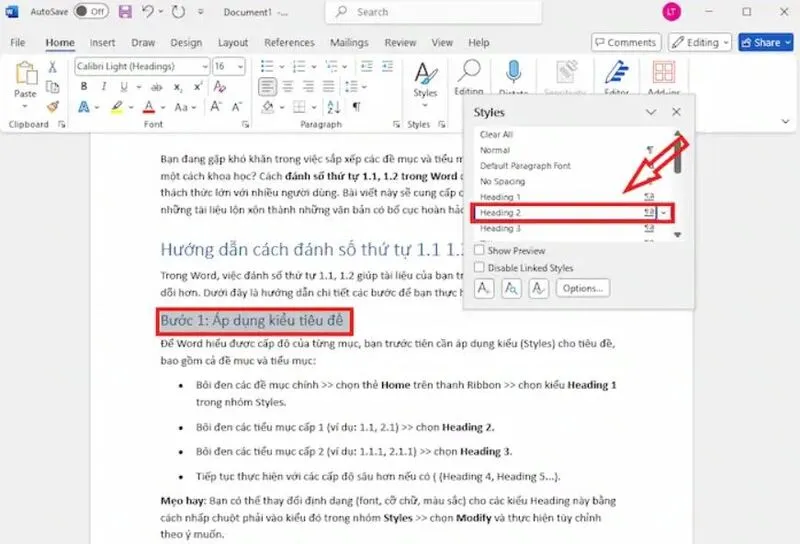800x544 pixels.
Task: Click the New Style button
Action: (x=483, y=288)
